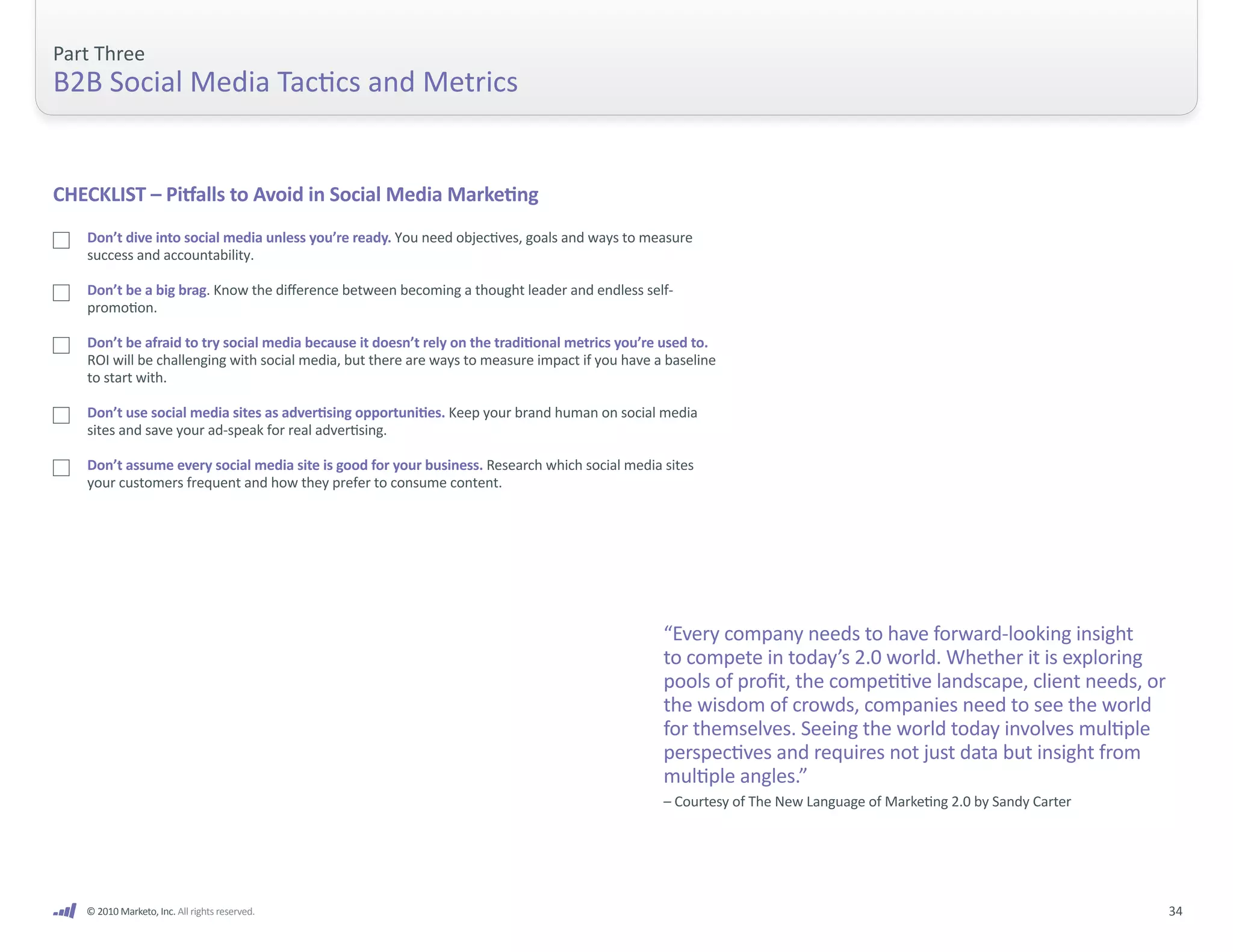The height and width of the screenshot is (952, 1233).
Task: Select 'B2B Social Media Tactics and Metrics' title
Action: 285,82
